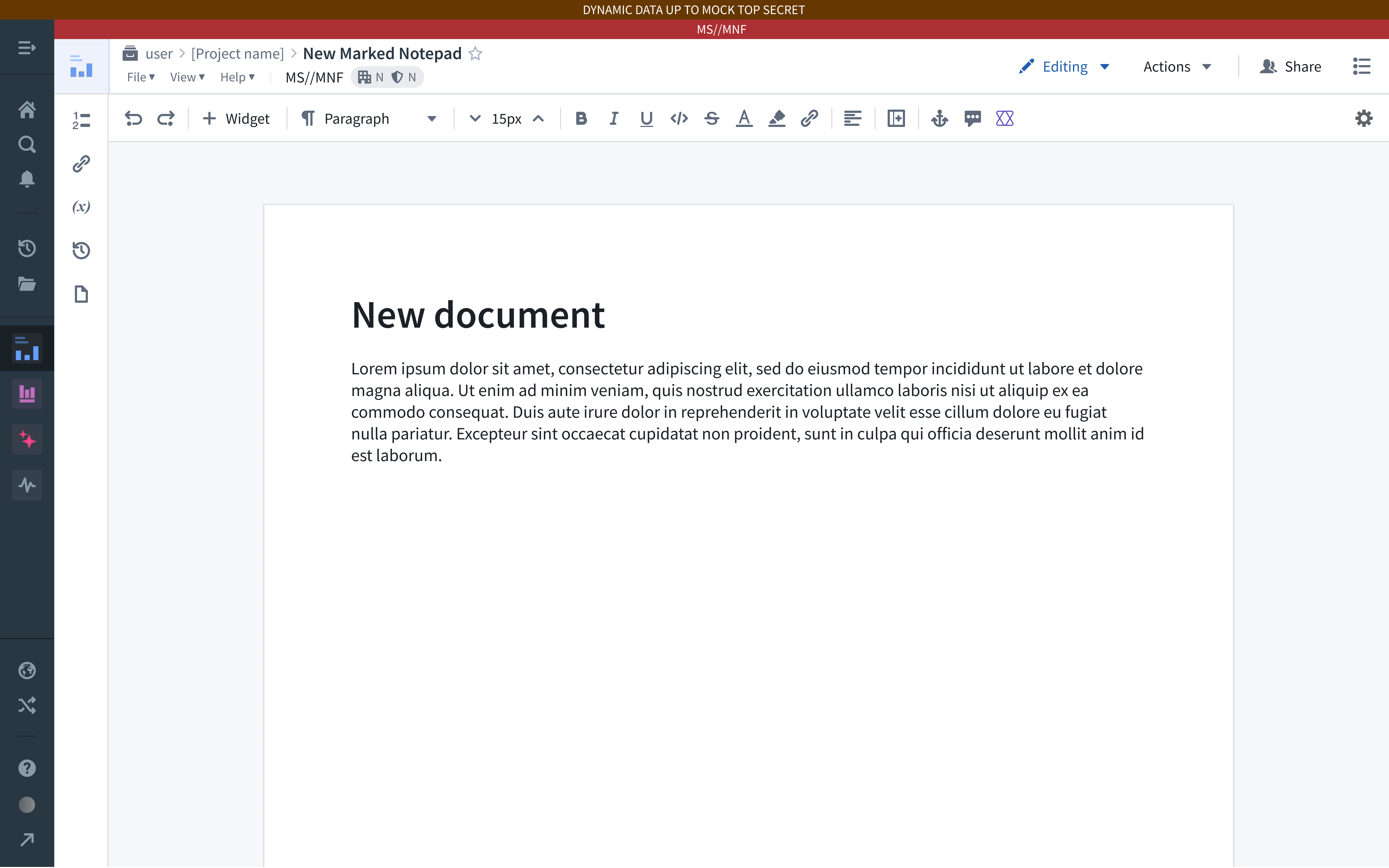1389x868 pixels.
Task: Toggle inline code formatting
Action: pos(679,118)
